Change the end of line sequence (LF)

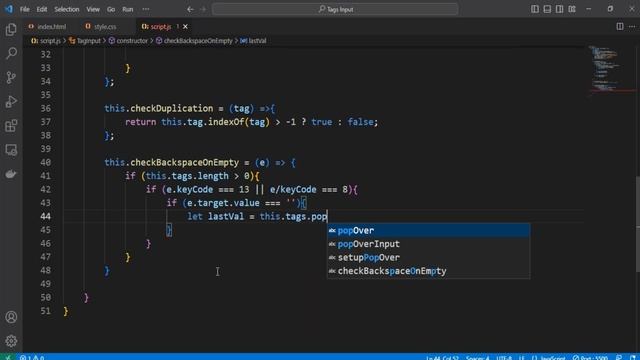tap(522, 358)
